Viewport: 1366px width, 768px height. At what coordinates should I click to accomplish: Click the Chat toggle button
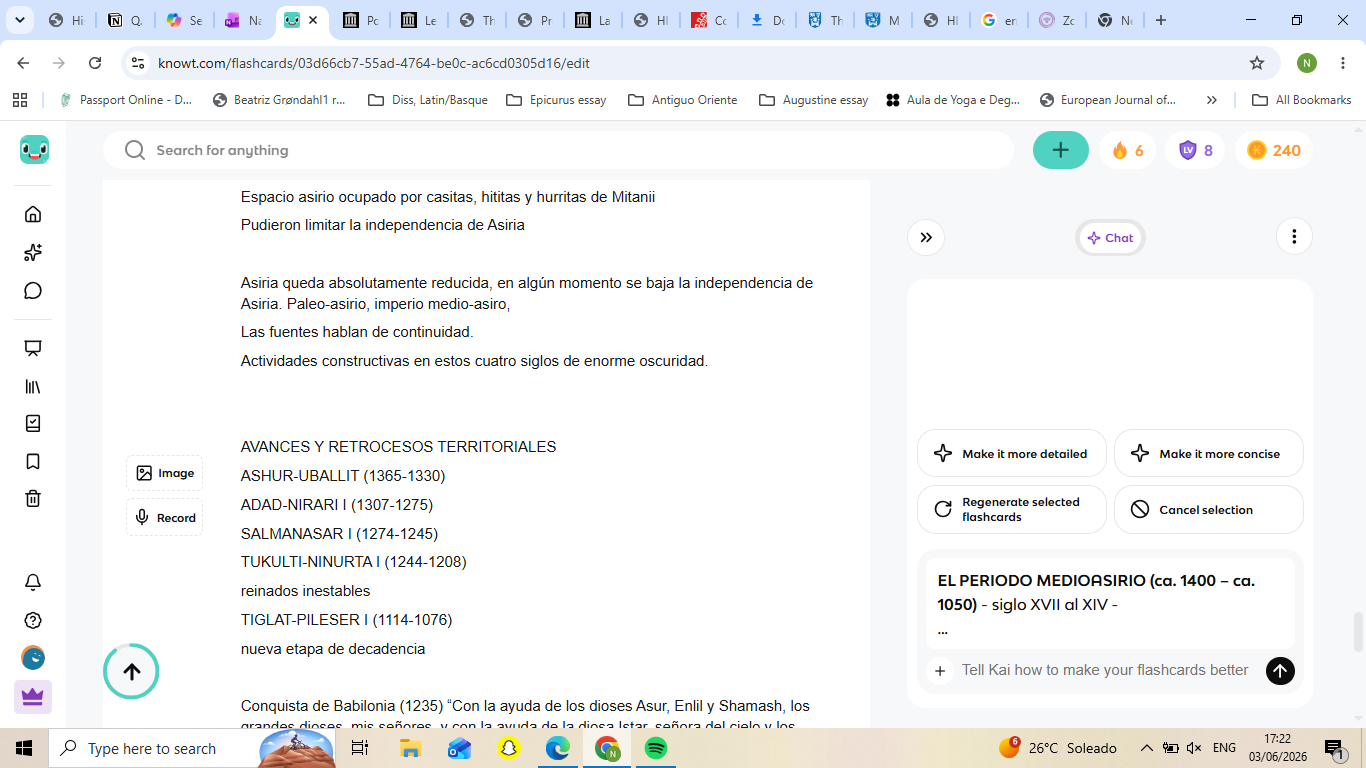1110,238
